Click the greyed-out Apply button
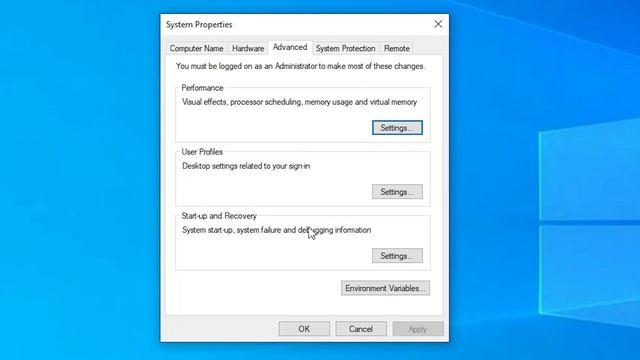This screenshot has height=360, width=640. 418,329
